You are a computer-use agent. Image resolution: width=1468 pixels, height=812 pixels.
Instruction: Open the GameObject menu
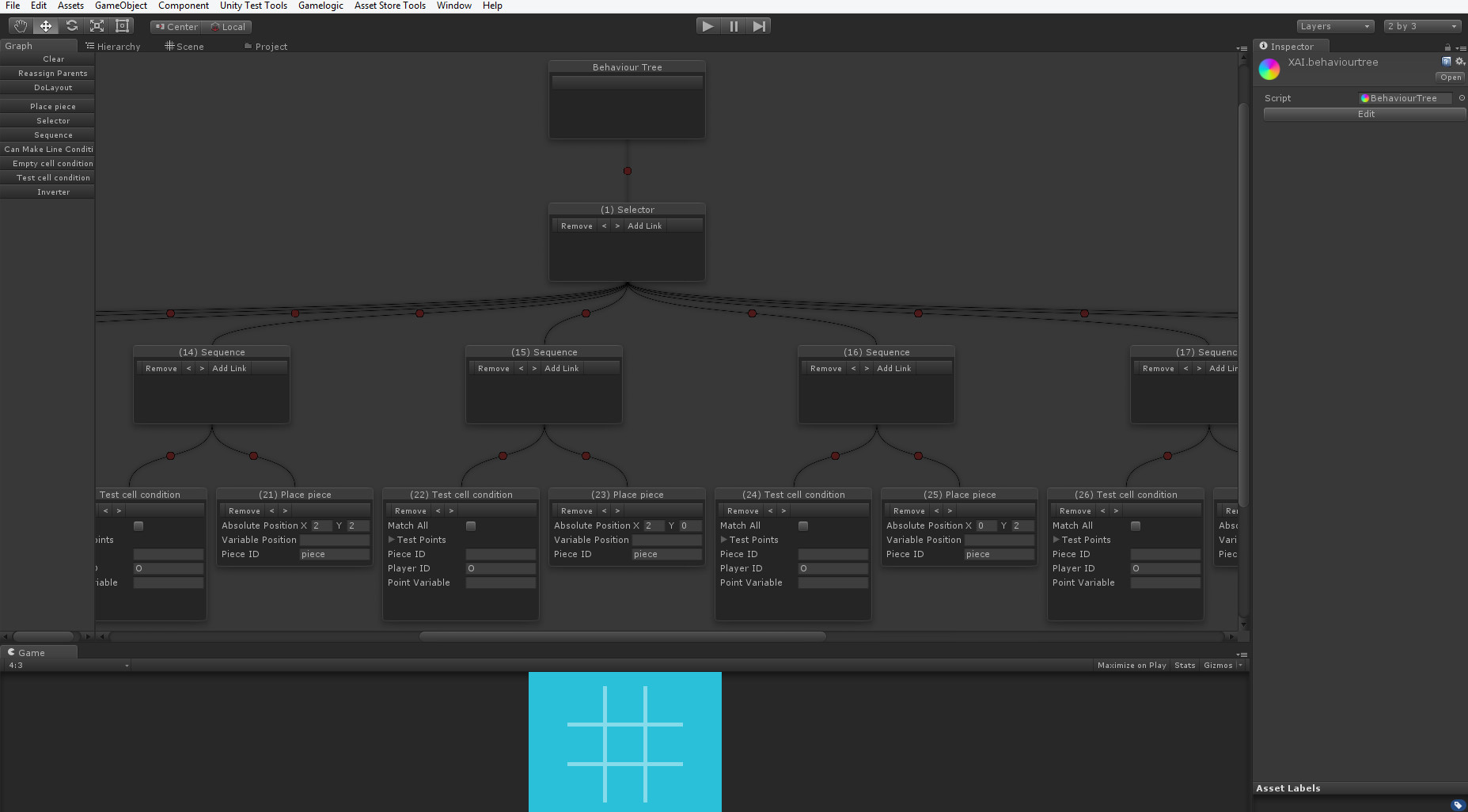click(120, 6)
